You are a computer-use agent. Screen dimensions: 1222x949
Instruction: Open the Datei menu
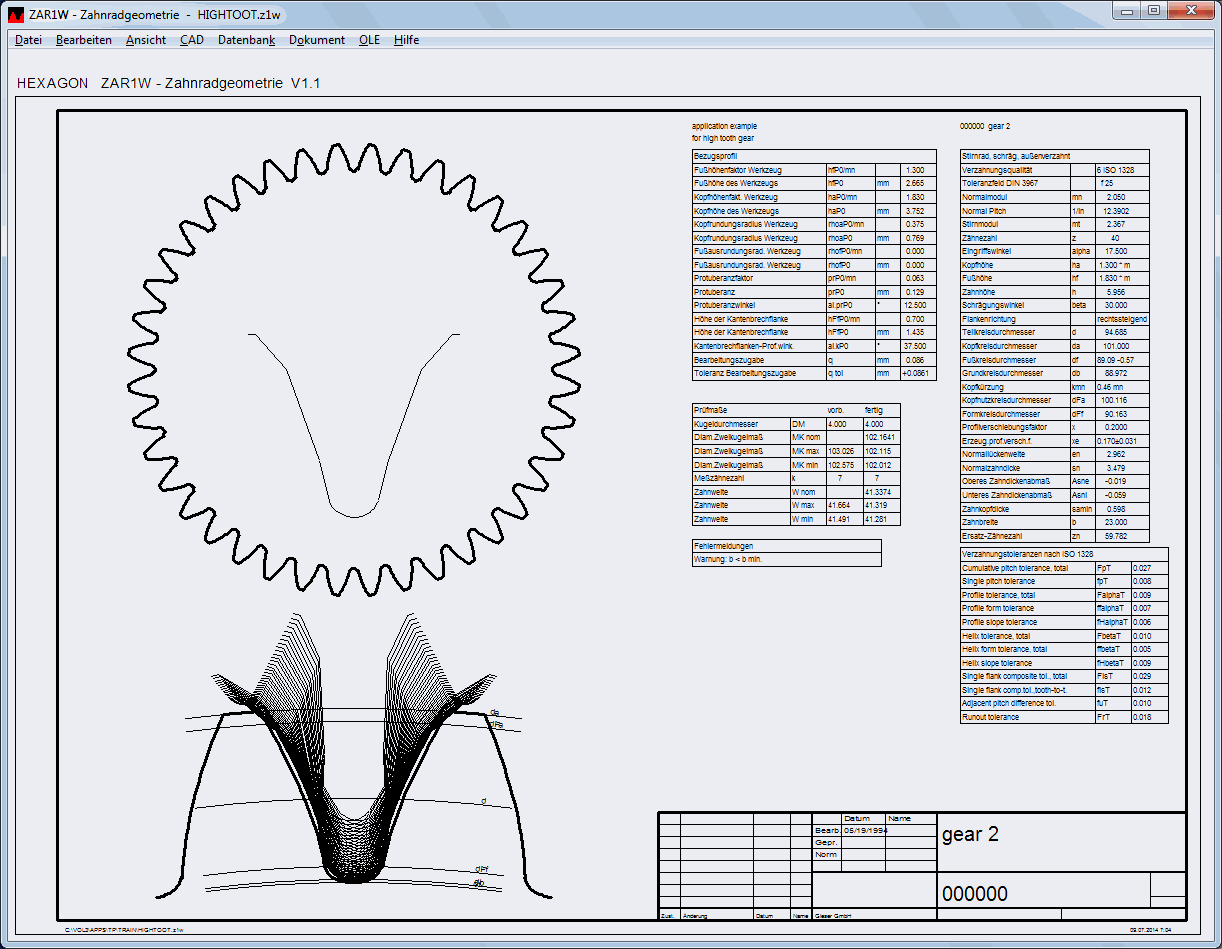[28, 40]
